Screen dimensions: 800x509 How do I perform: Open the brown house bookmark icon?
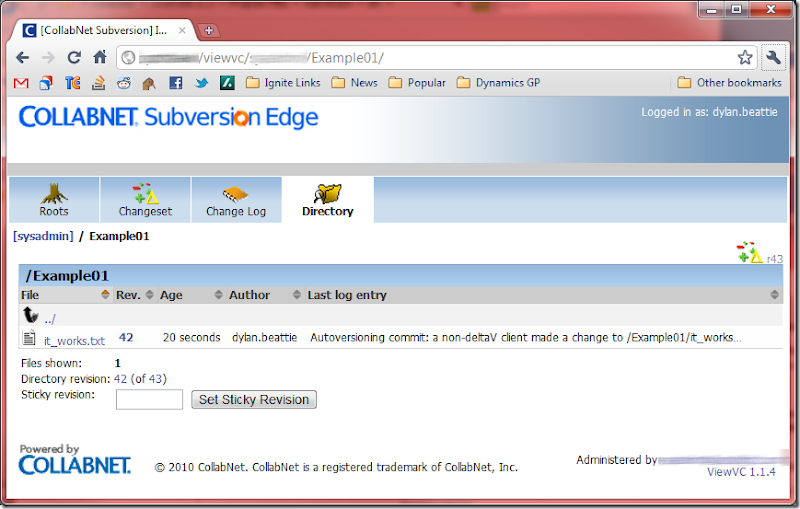tap(149, 83)
